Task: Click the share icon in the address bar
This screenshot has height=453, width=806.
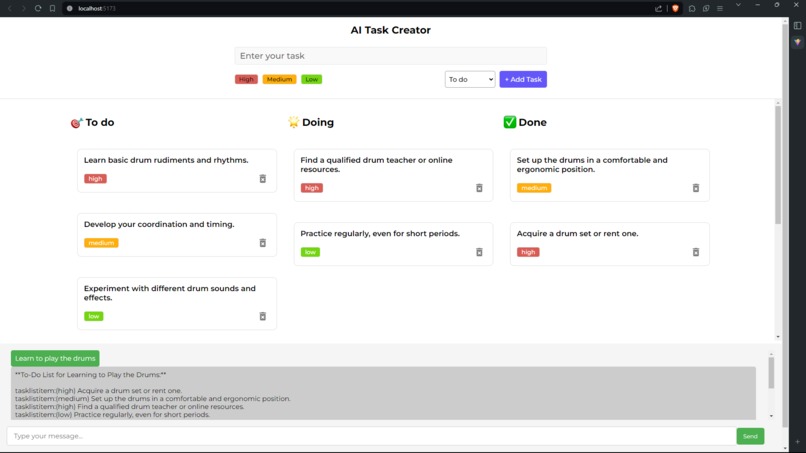Action: [x=658, y=8]
